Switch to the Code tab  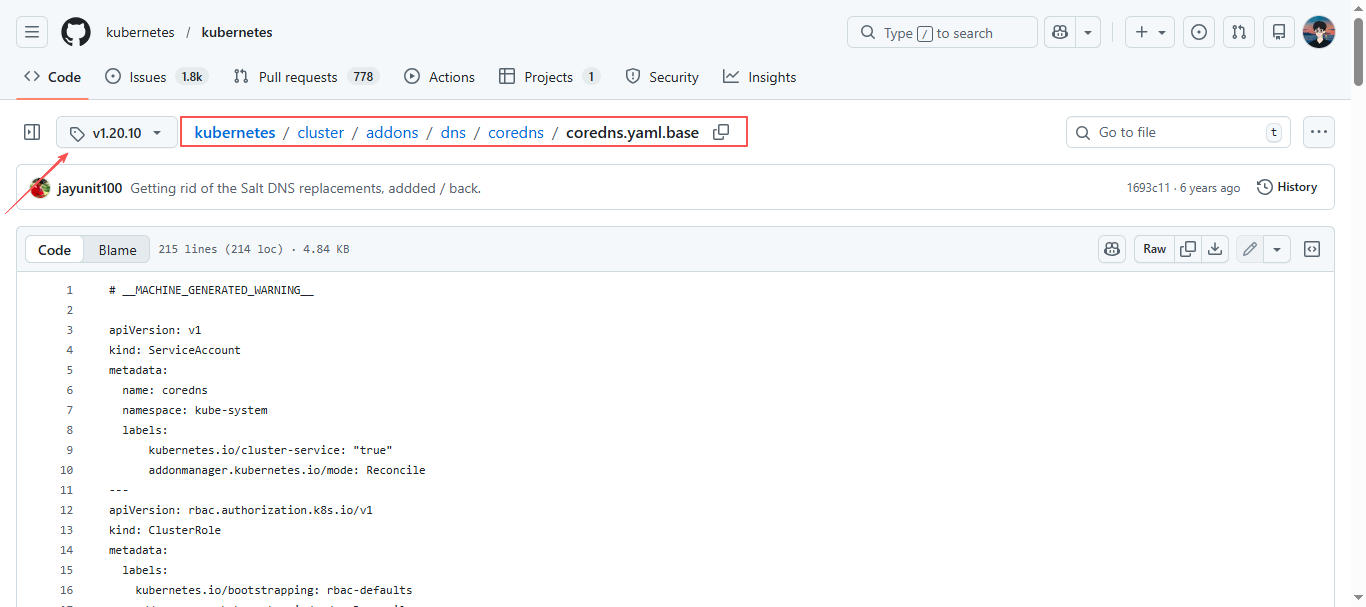click(x=52, y=77)
